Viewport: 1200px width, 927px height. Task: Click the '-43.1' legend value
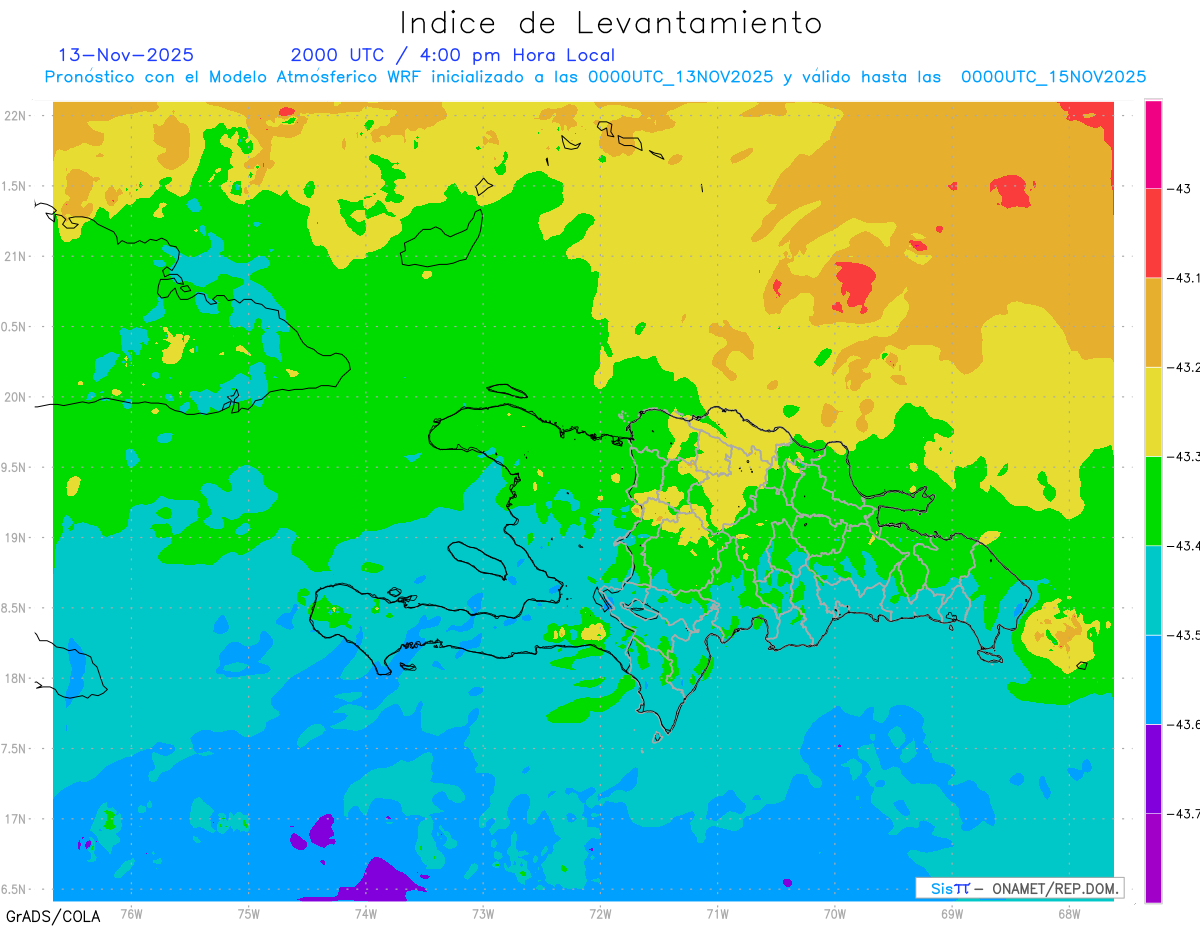(1185, 277)
